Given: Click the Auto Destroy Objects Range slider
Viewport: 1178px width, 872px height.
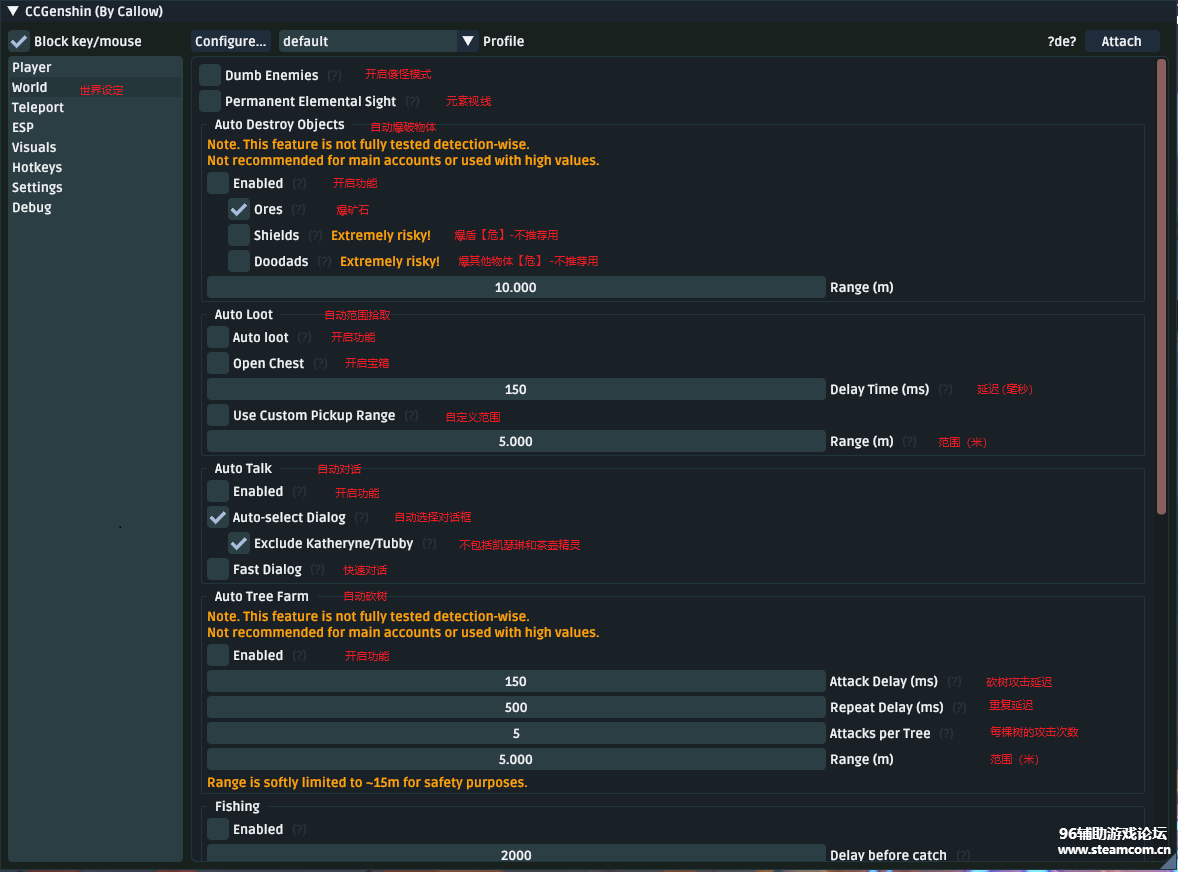Looking at the screenshot, I should [516, 288].
